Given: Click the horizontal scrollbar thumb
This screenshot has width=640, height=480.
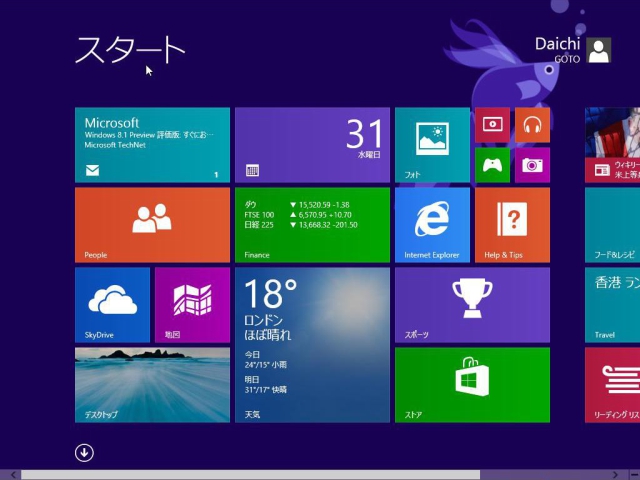Looking at the screenshot, I should [x=250, y=475].
